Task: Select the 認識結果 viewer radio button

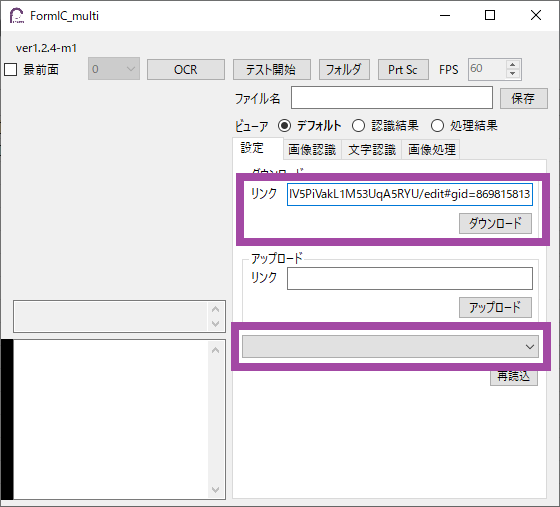Action: coord(358,126)
